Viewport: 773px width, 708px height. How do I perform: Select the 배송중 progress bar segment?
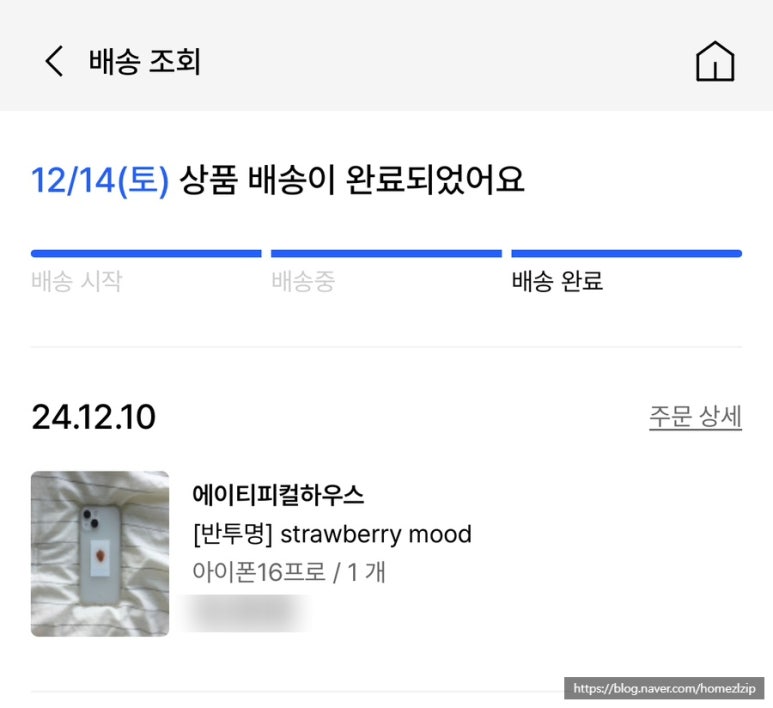(x=386, y=253)
